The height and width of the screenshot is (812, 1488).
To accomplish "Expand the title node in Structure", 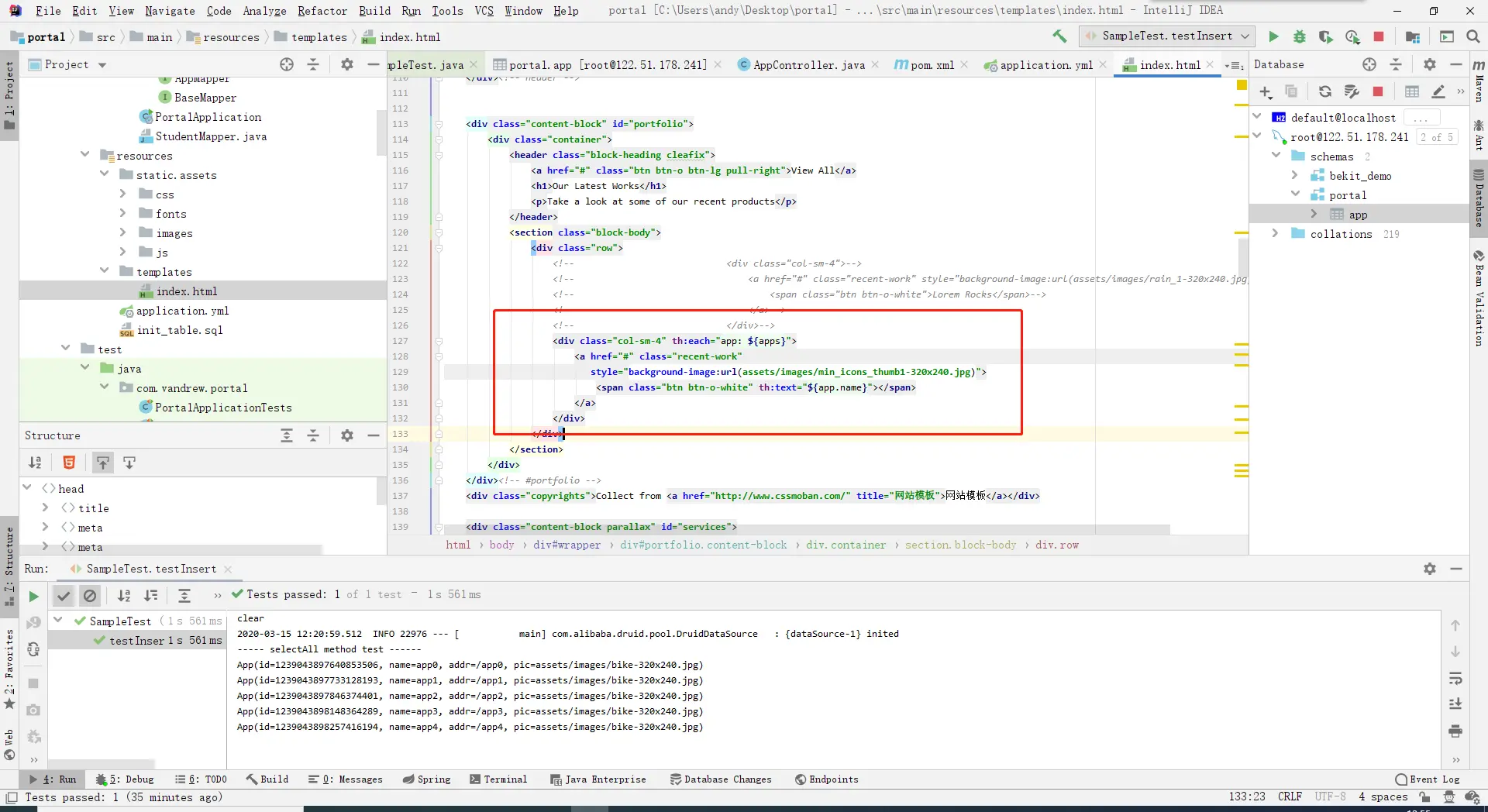I will point(45,507).
